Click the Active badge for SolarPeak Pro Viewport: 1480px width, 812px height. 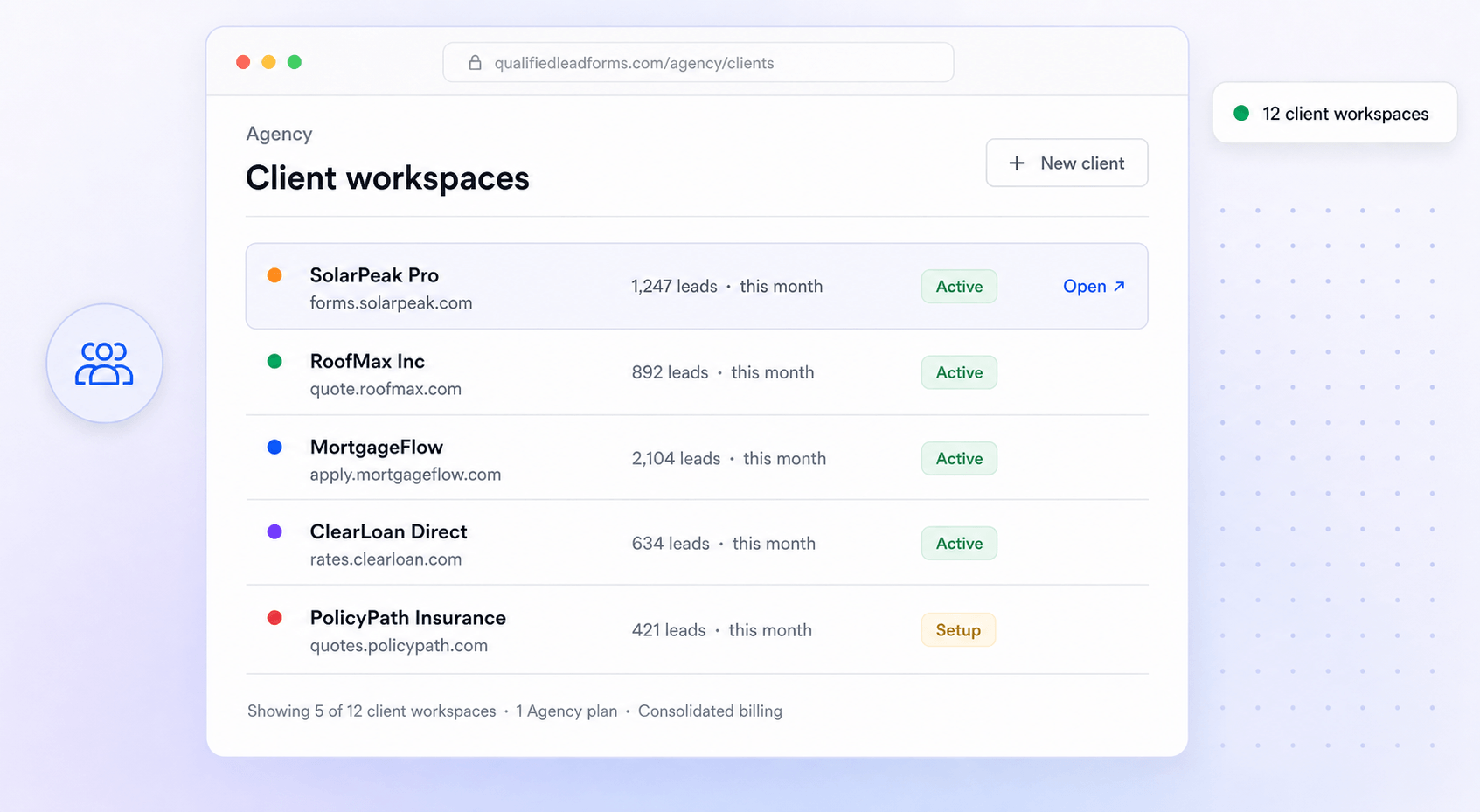point(959,287)
